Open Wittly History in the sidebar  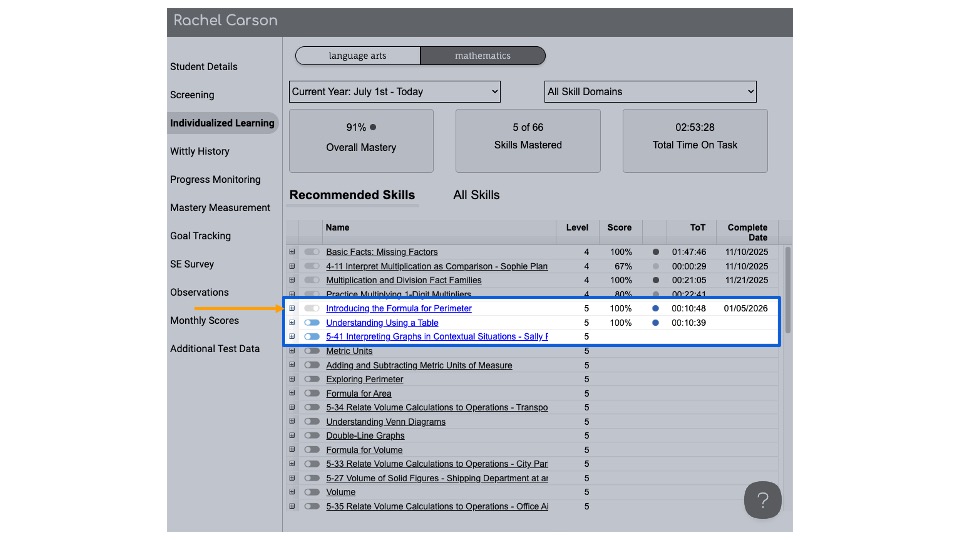tap(200, 151)
